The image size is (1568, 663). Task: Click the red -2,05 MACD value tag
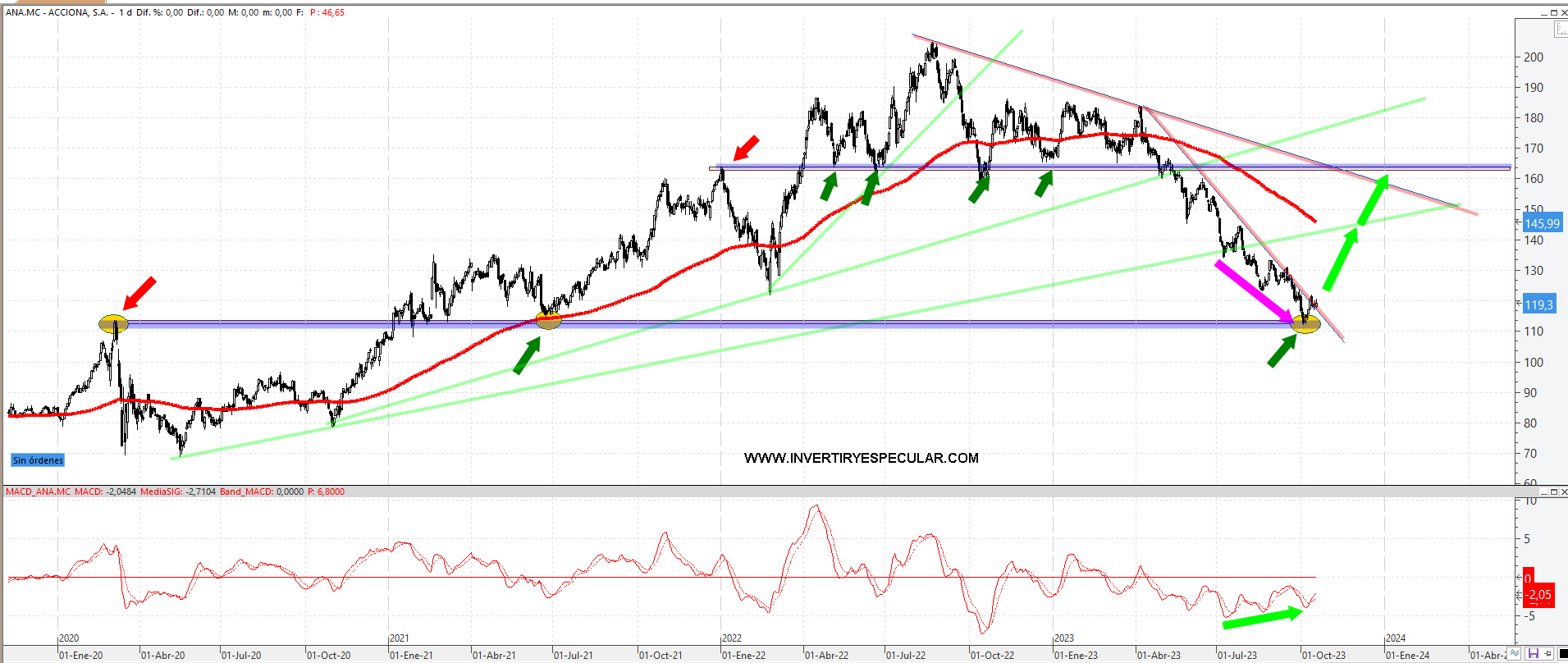(1538, 594)
